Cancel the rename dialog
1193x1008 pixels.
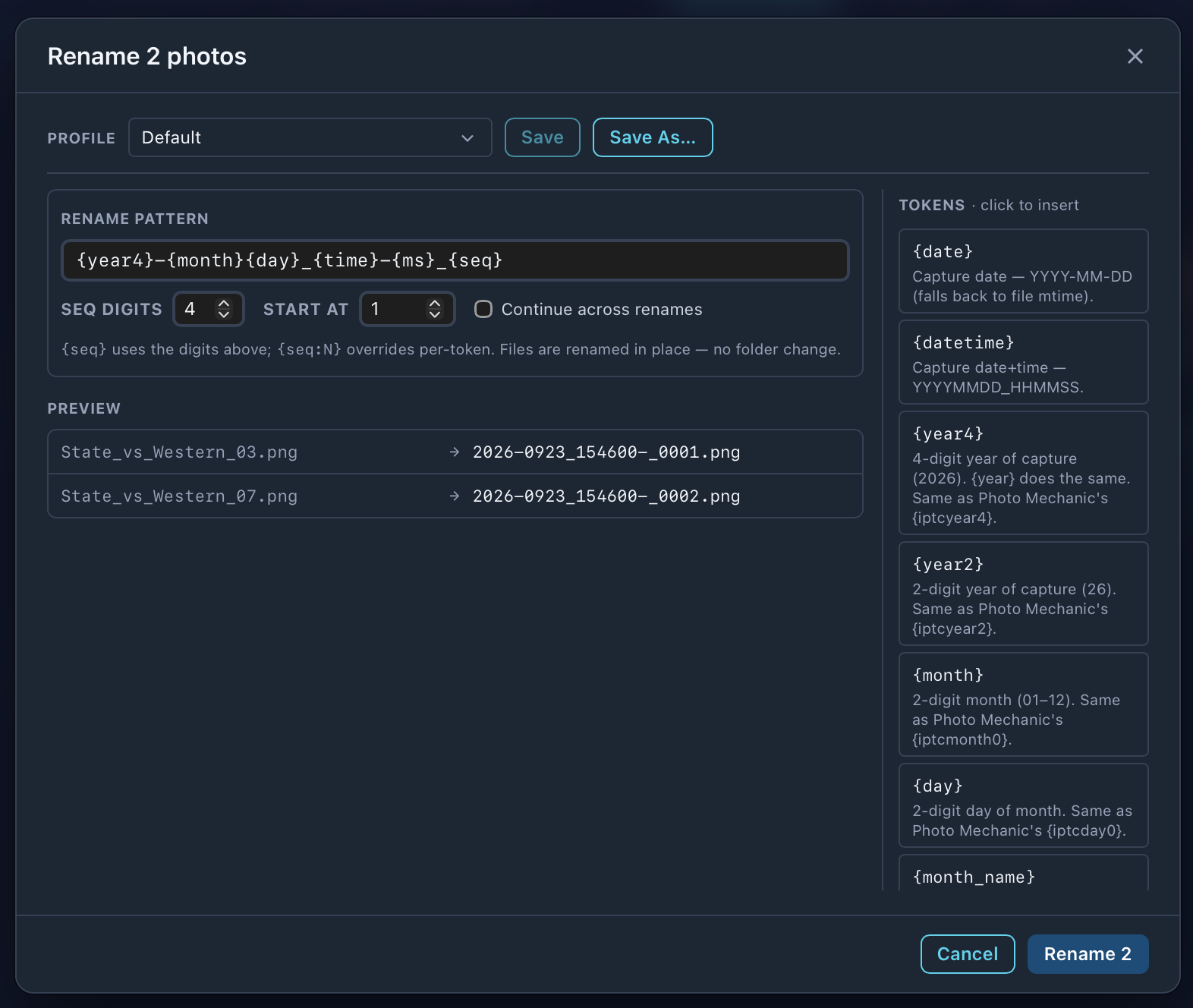click(x=968, y=954)
